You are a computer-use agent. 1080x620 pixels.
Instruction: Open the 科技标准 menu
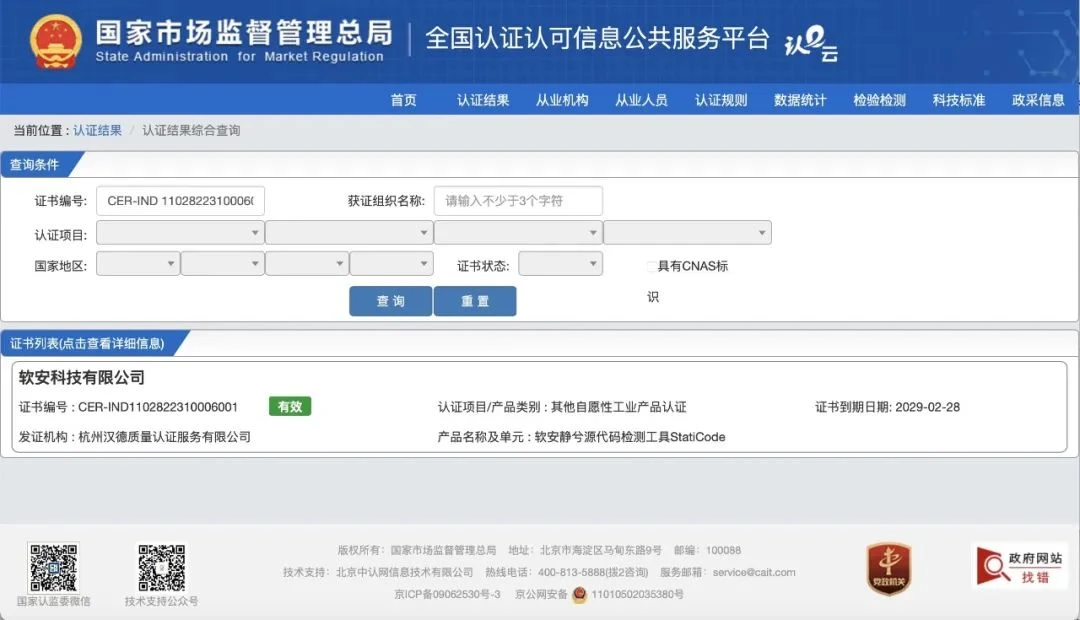(959, 100)
